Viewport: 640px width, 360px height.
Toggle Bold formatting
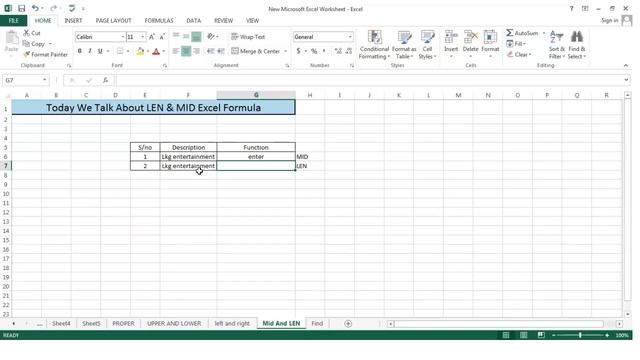pos(80,51)
